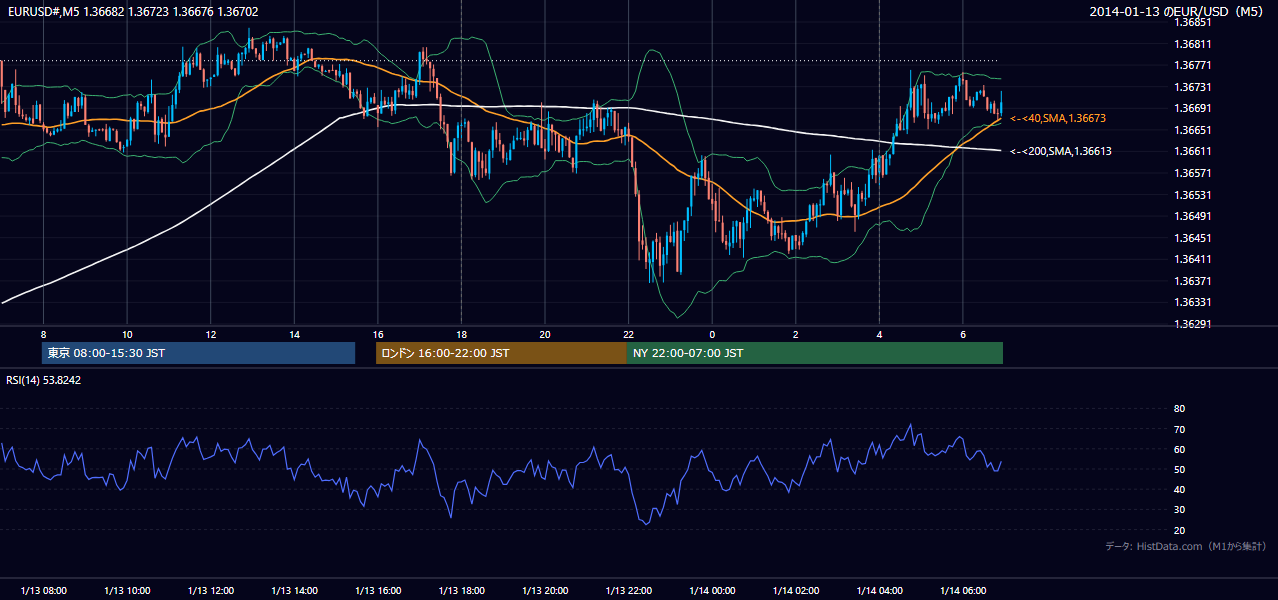The image size is (1278, 600).
Task: Click price axis value 1.36851
Action: pyautogui.click(x=1193, y=22)
